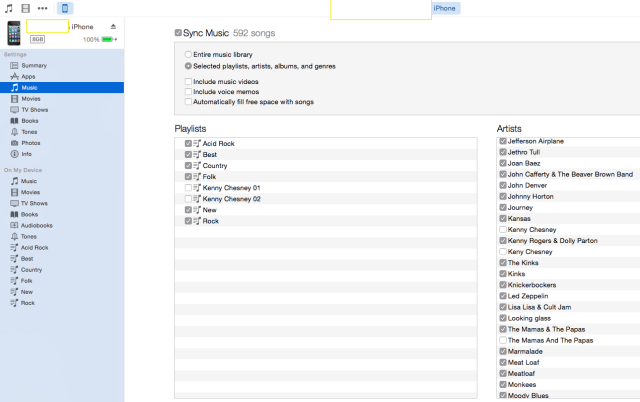This screenshot has width=640, height=402.
Task: Check artist Keny Chesney
Action: point(503,251)
